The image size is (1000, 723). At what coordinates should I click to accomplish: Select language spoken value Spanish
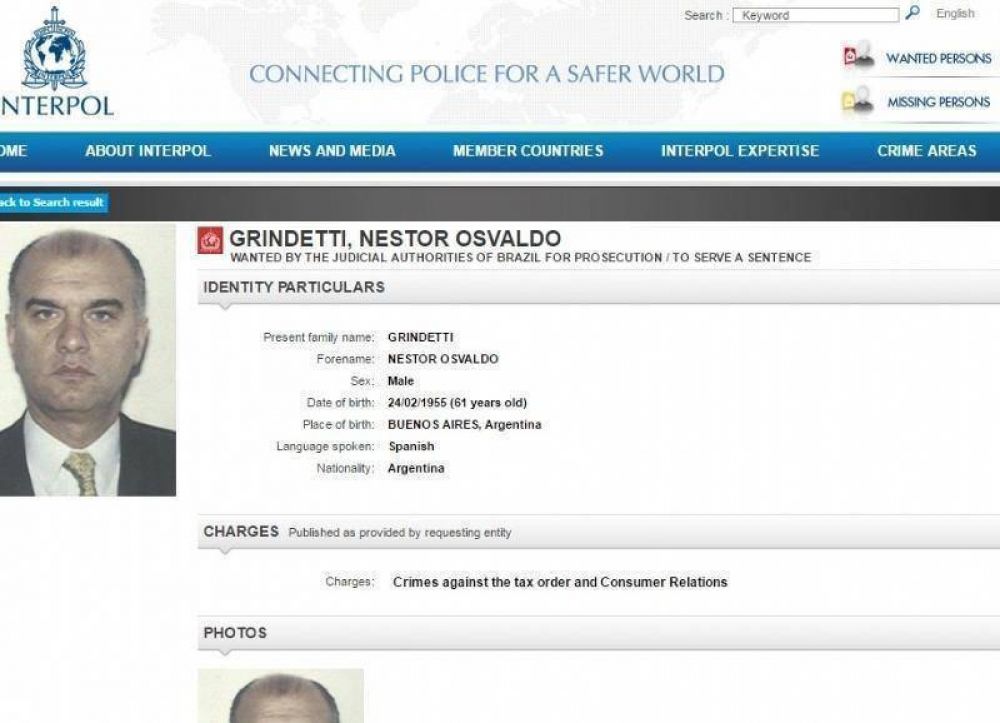(x=411, y=446)
